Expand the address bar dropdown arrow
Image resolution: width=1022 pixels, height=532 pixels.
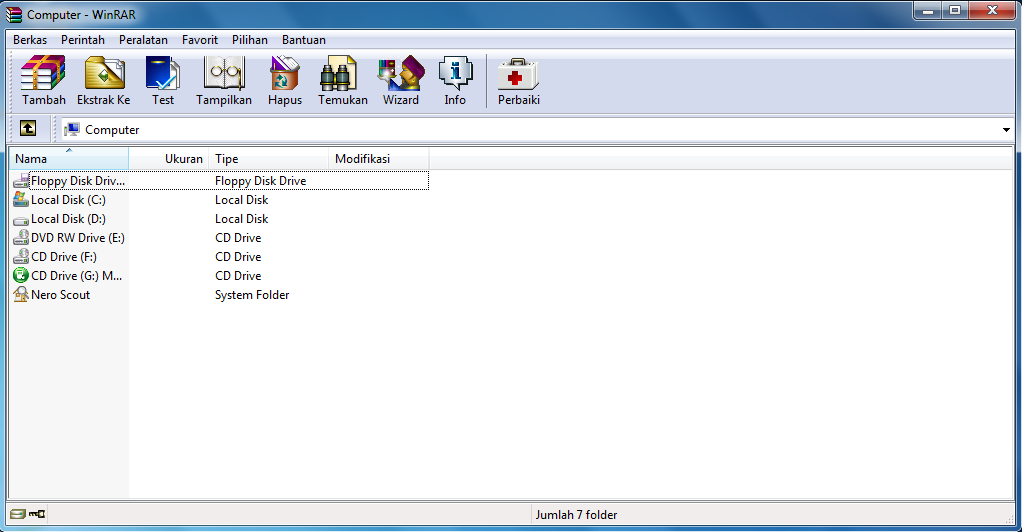point(1006,130)
